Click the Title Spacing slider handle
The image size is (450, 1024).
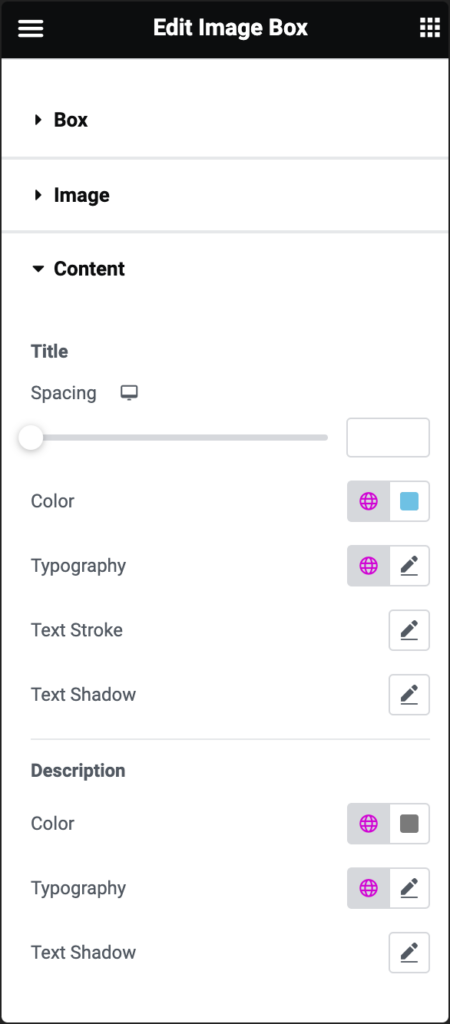pos(31,438)
